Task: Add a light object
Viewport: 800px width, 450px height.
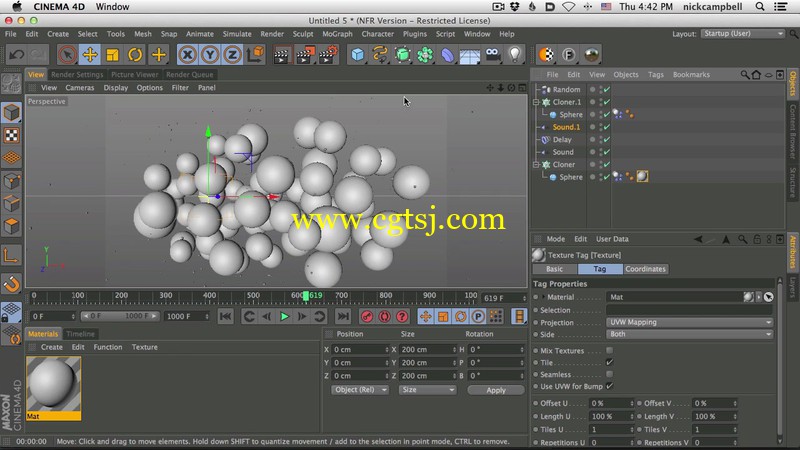Action: tap(515, 55)
